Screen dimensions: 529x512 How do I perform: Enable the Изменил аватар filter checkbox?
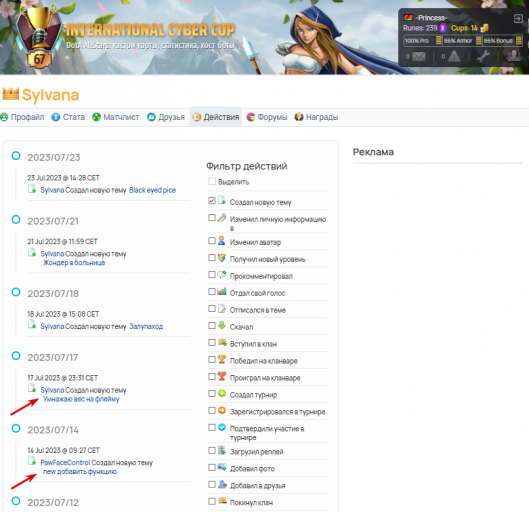(x=212, y=240)
